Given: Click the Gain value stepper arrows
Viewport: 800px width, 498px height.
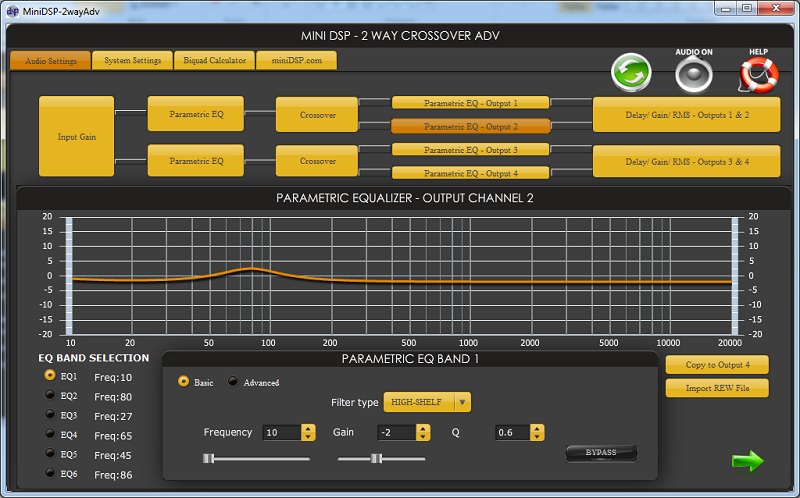Looking at the screenshot, I should coord(422,433).
